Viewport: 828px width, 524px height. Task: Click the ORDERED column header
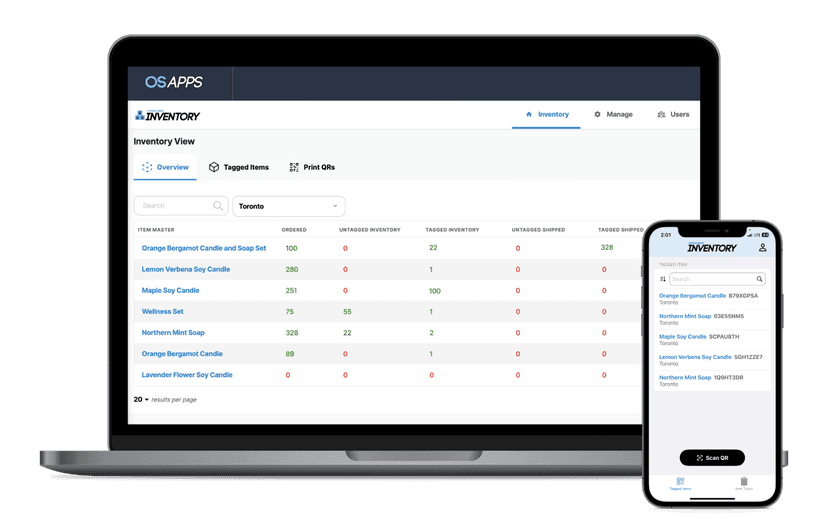click(x=294, y=230)
